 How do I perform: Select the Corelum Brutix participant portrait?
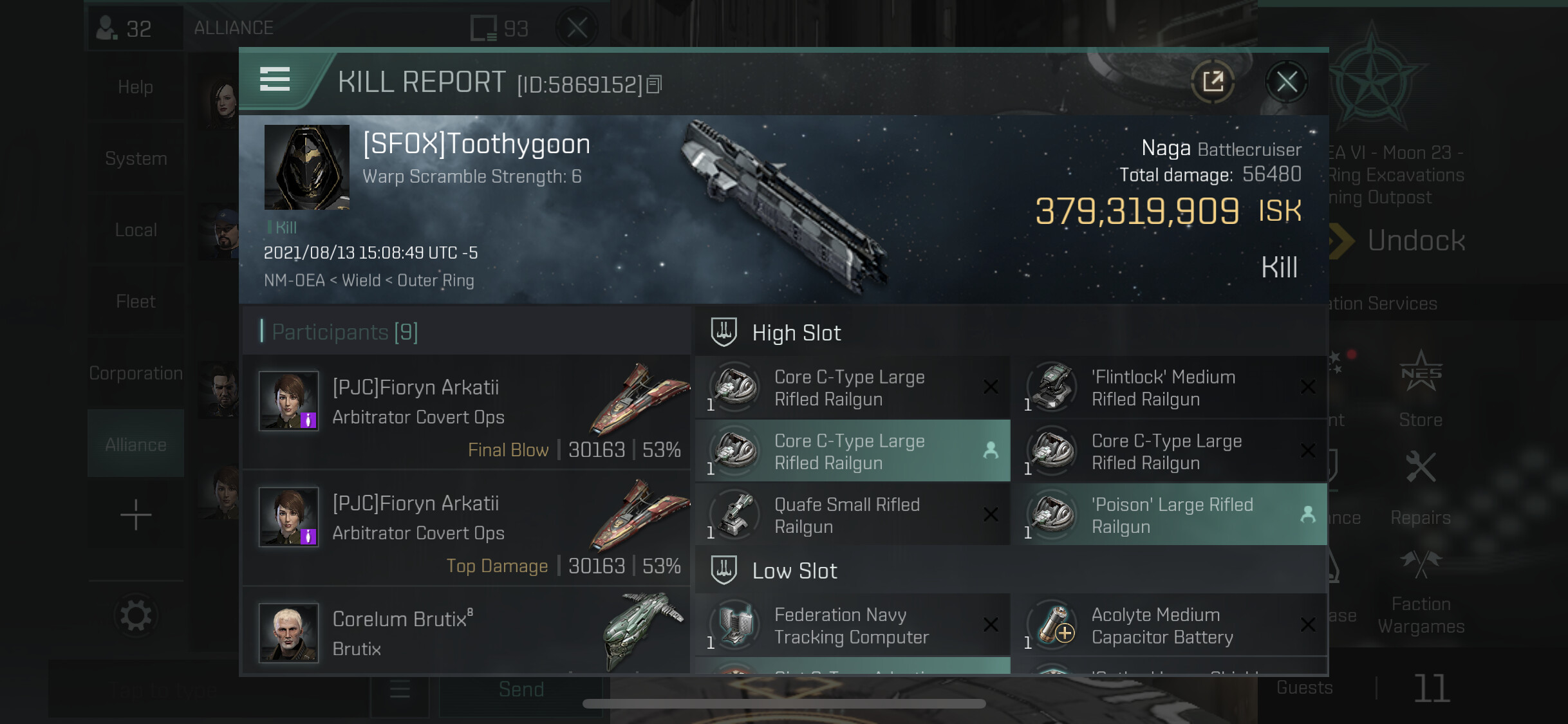point(288,633)
